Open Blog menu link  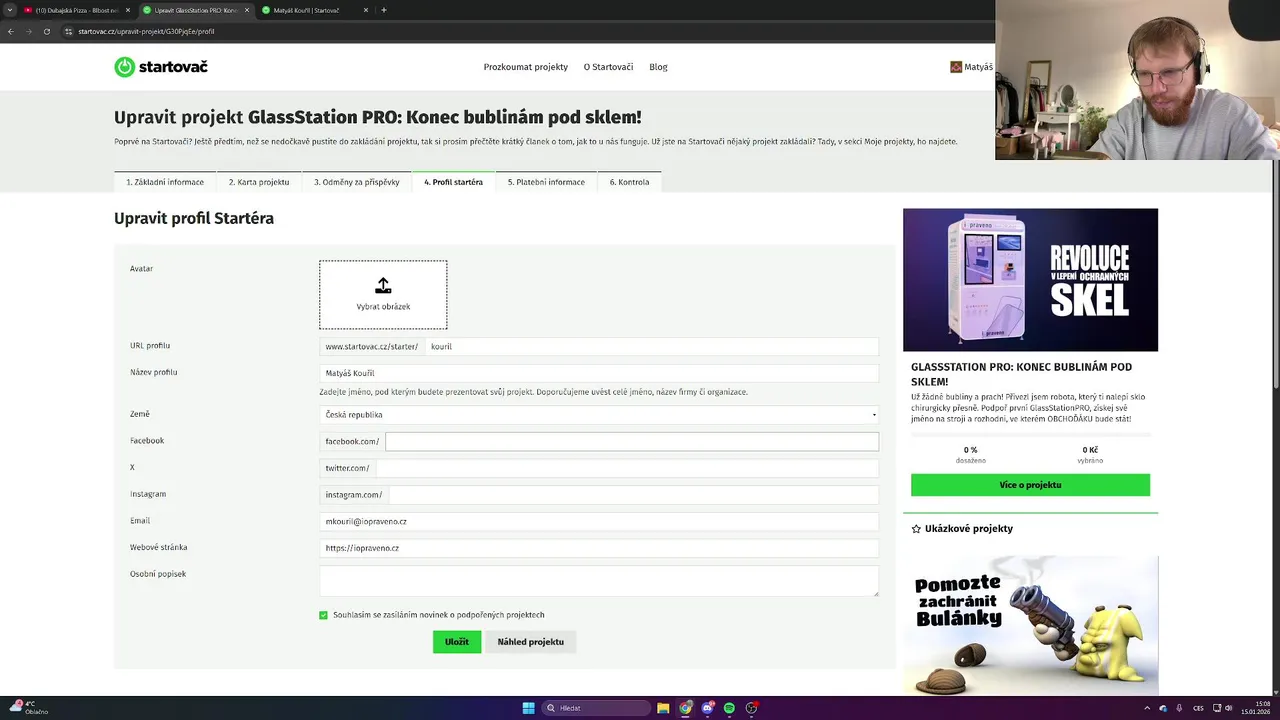(658, 67)
